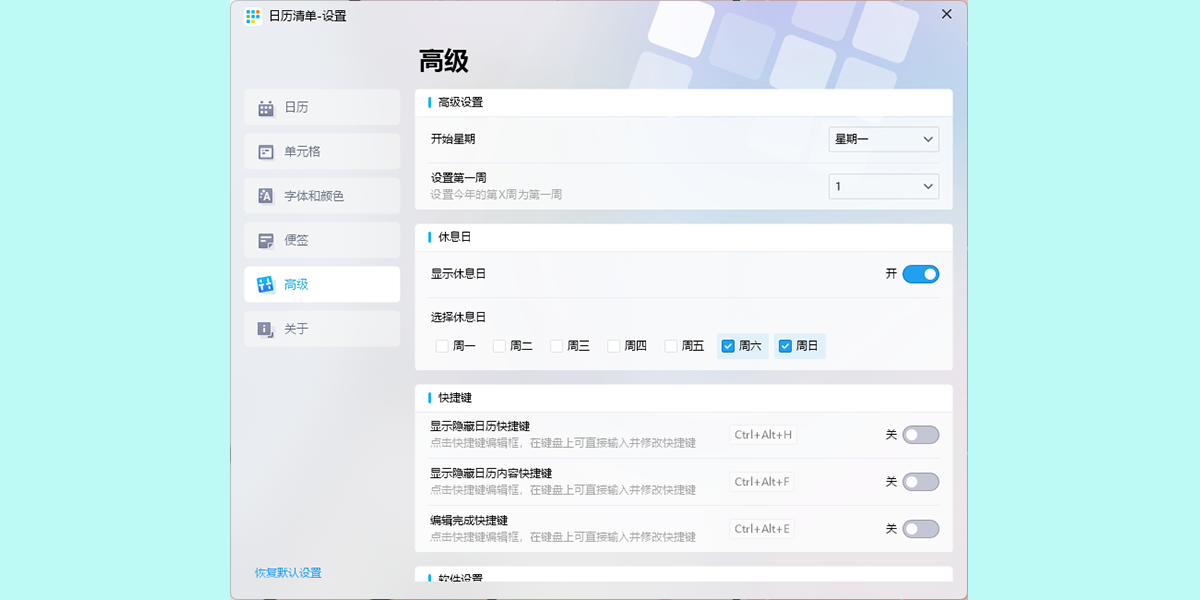The image size is (1200, 600).
Task: Close the settings window
Action: [946, 14]
